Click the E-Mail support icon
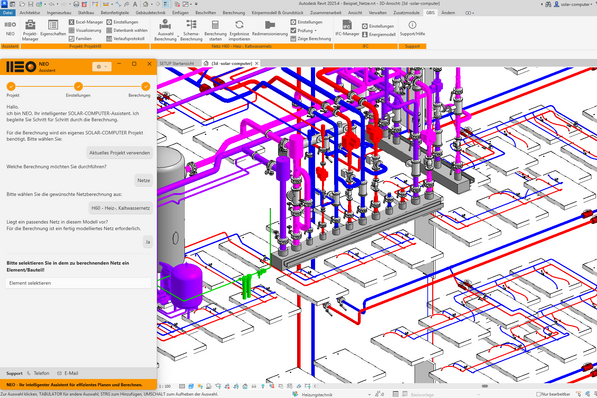The image size is (597, 398). point(59,373)
